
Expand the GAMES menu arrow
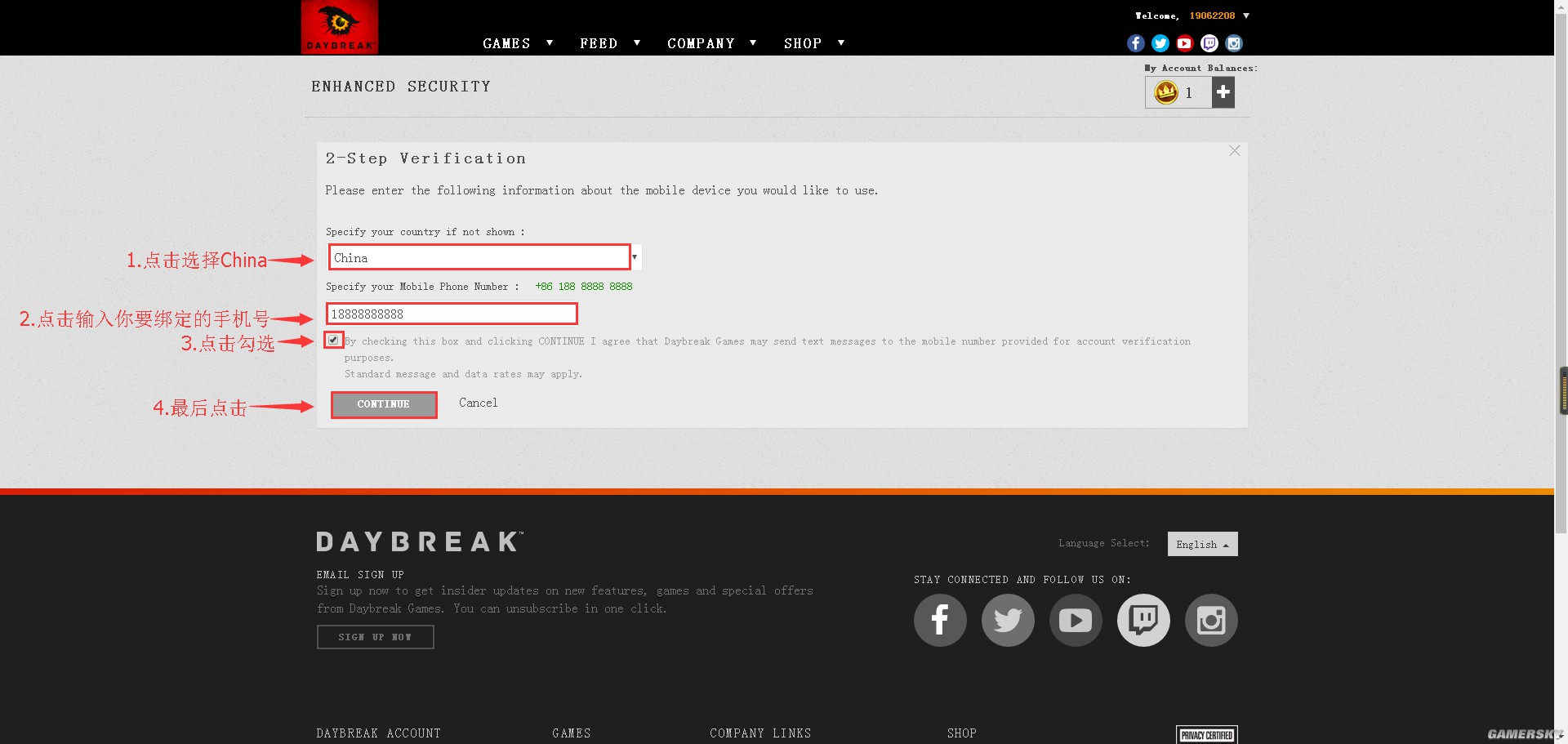pyautogui.click(x=550, y=42)
